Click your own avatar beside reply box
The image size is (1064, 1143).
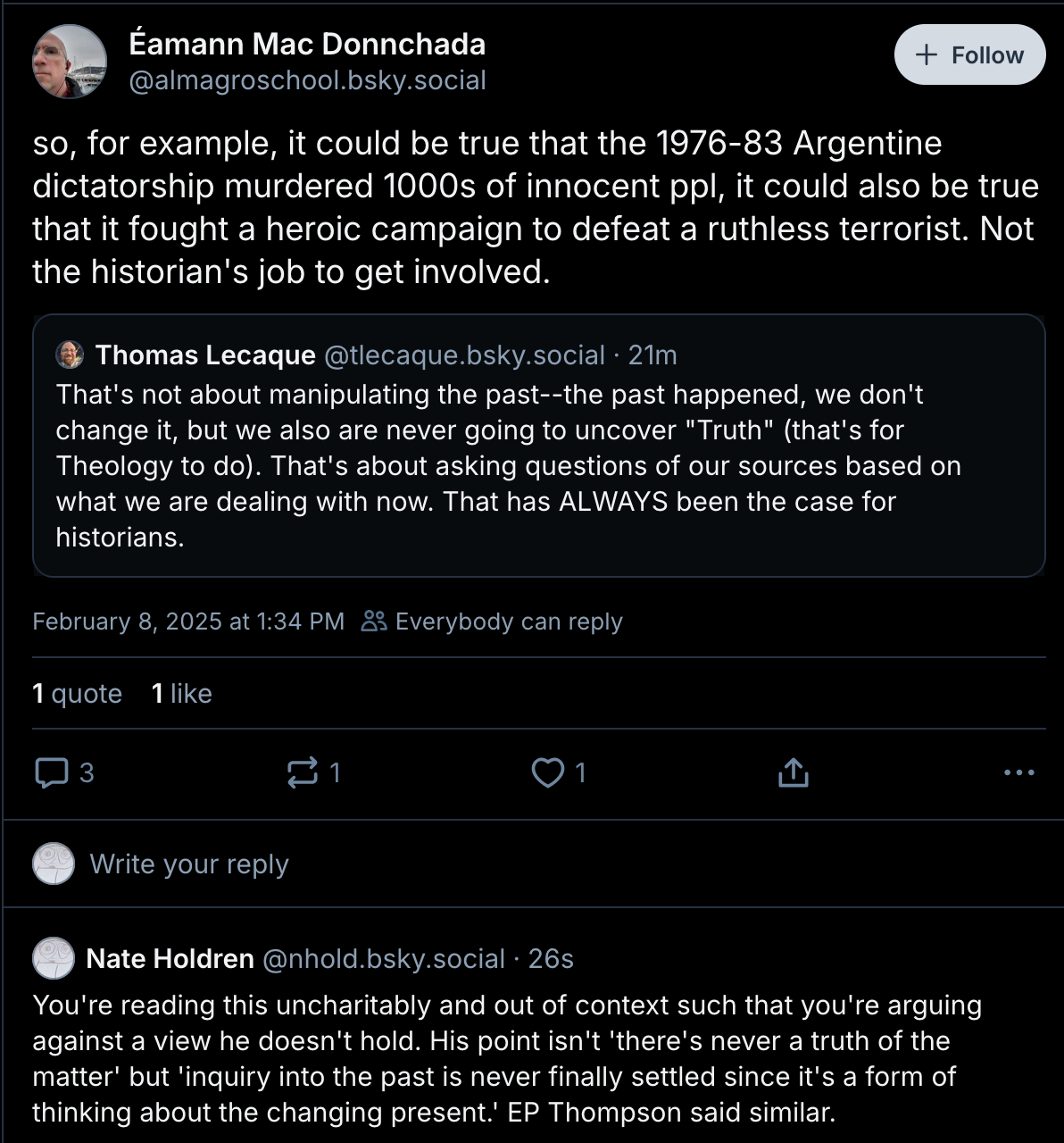click(54, 864)
